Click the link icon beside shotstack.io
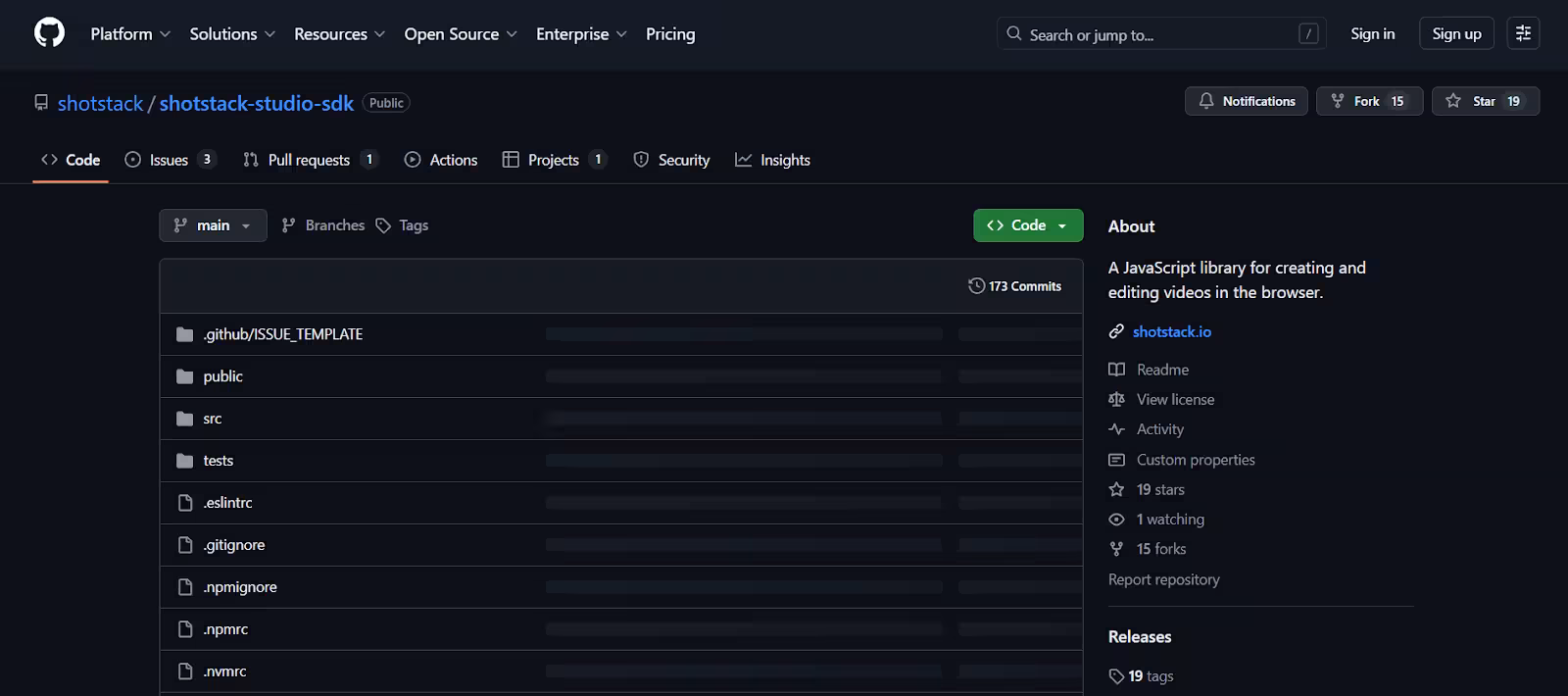This screenshot has width=1568, height=696. (1116, 331)
